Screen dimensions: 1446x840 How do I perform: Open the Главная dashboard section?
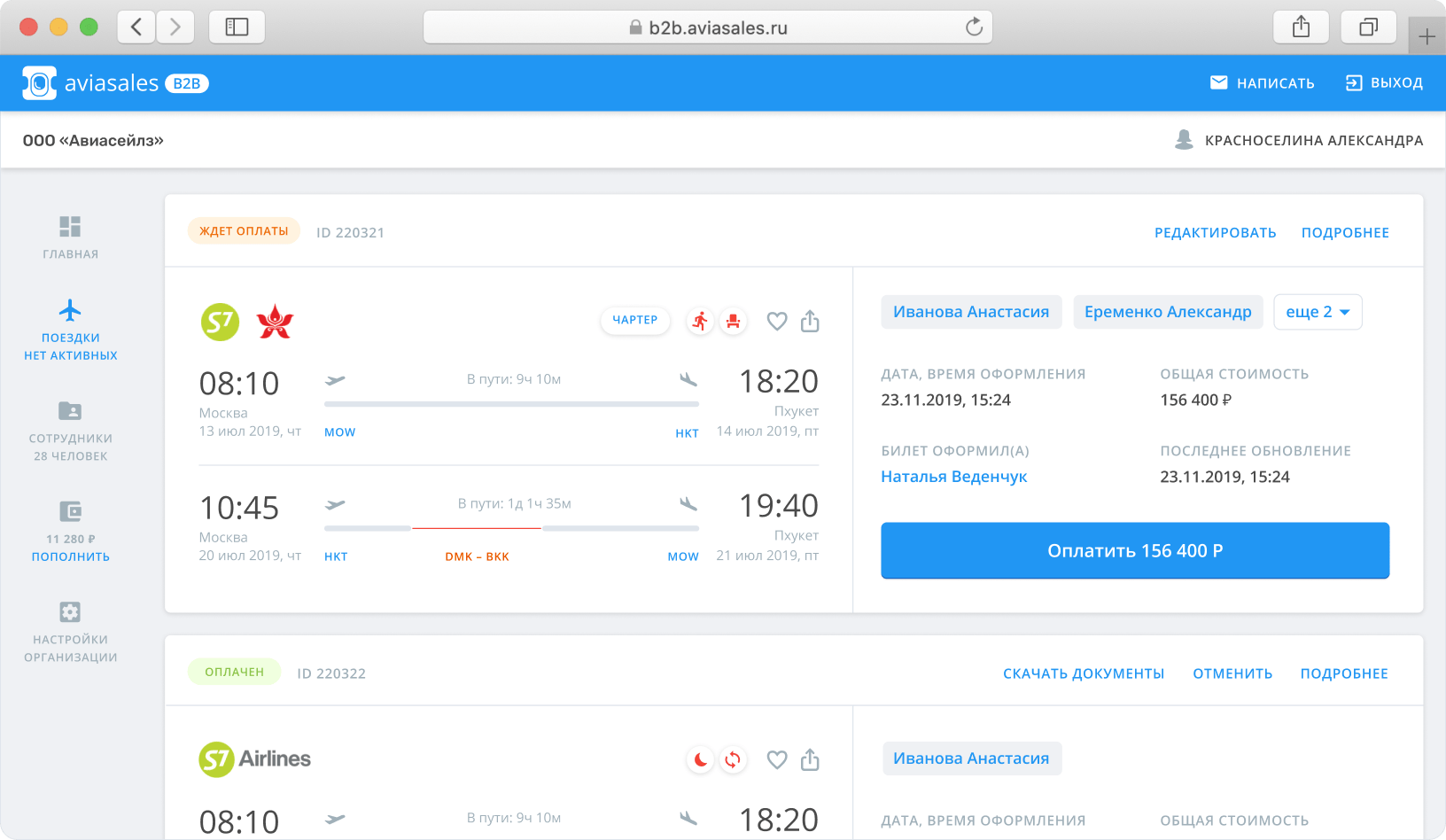click(70, 237)
